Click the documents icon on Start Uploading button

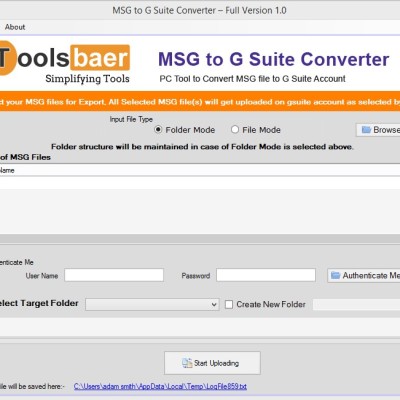(x=187, y=363)
